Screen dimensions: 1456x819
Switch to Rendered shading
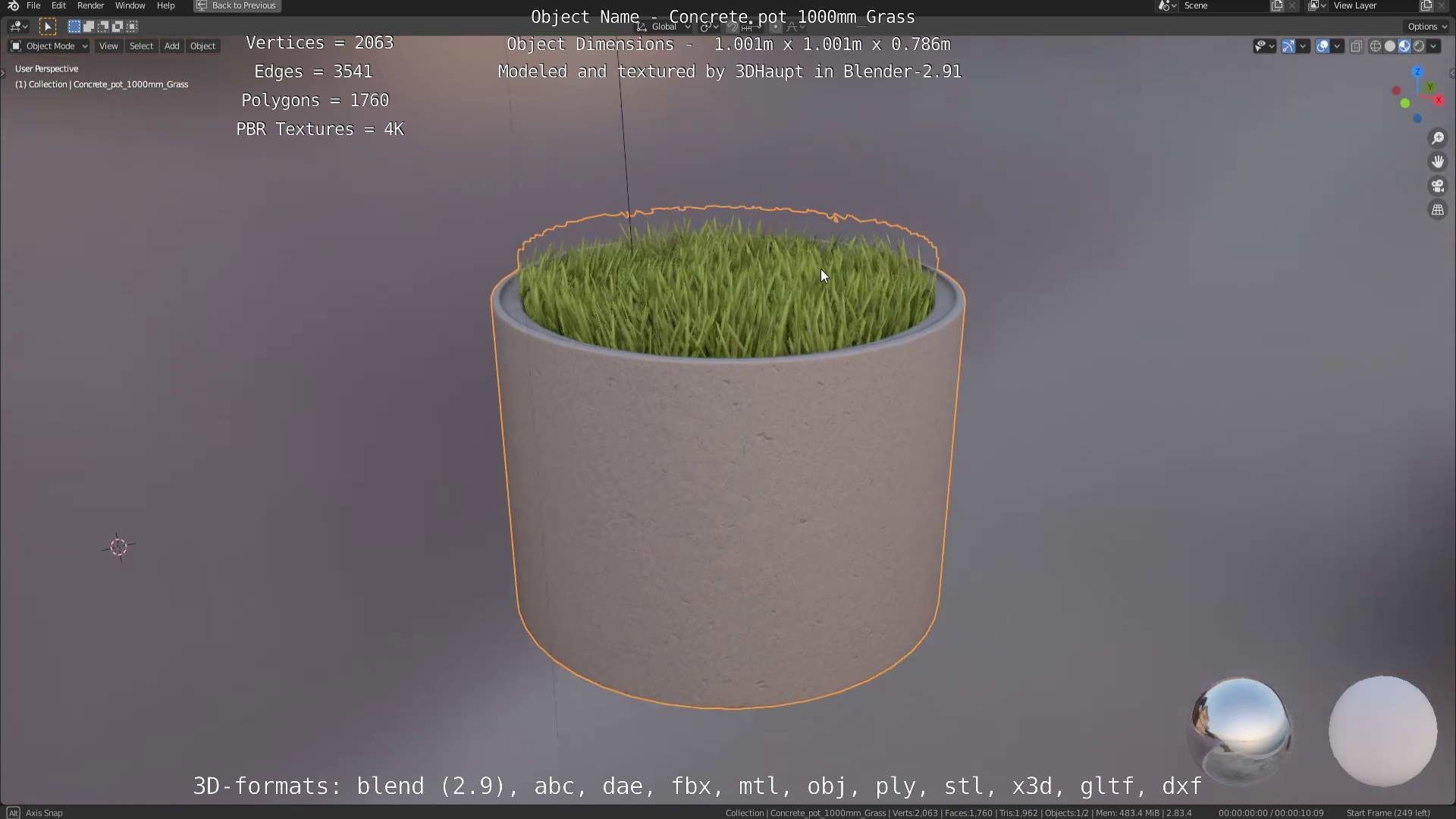tap(1419, 46)
